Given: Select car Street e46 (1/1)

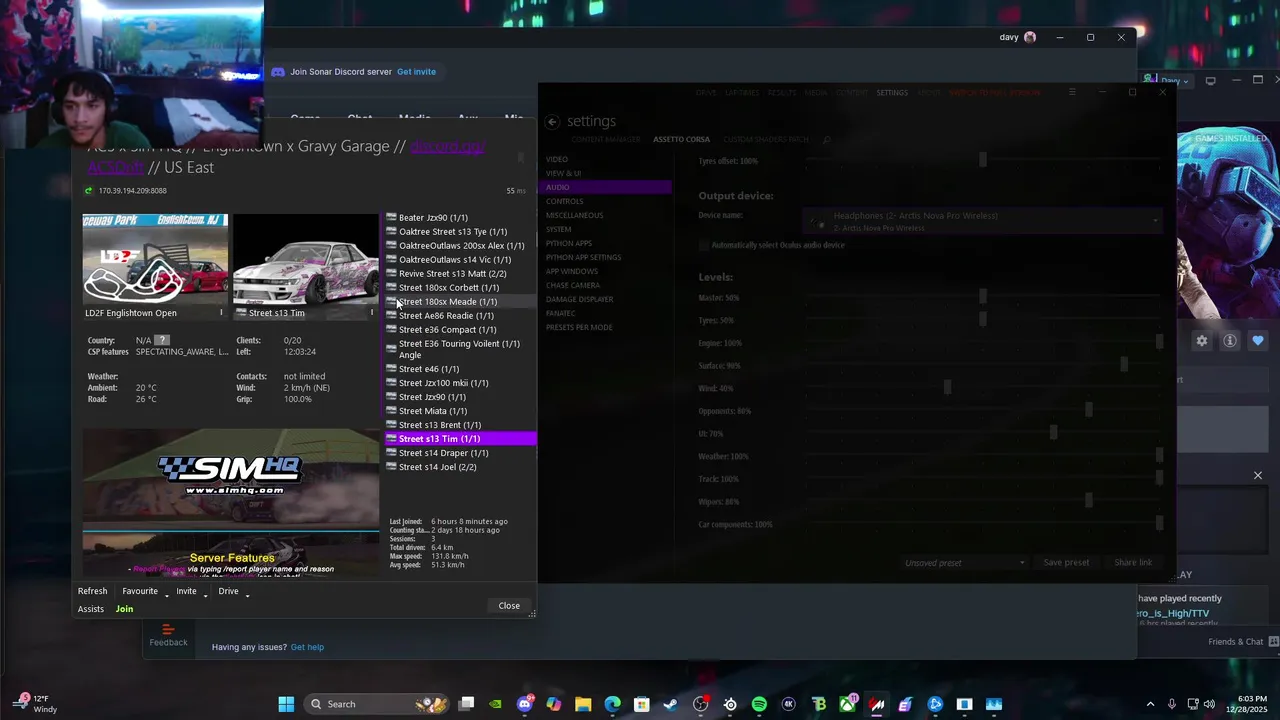Looking at the screenshot, I should tap(461, 369).
